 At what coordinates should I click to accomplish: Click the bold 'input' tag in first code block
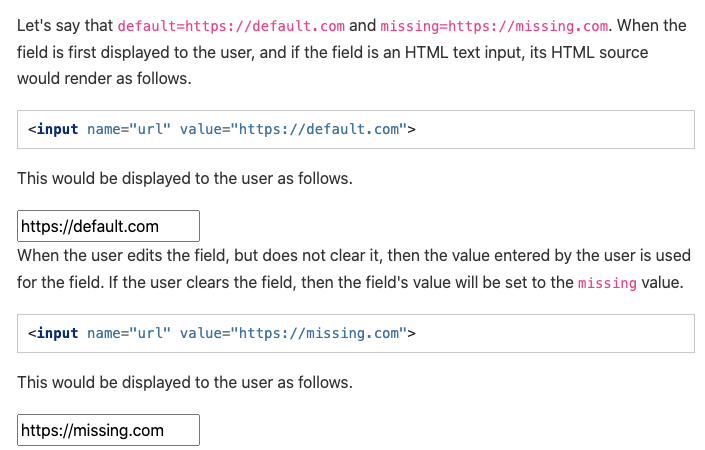(x=58, y=129)
